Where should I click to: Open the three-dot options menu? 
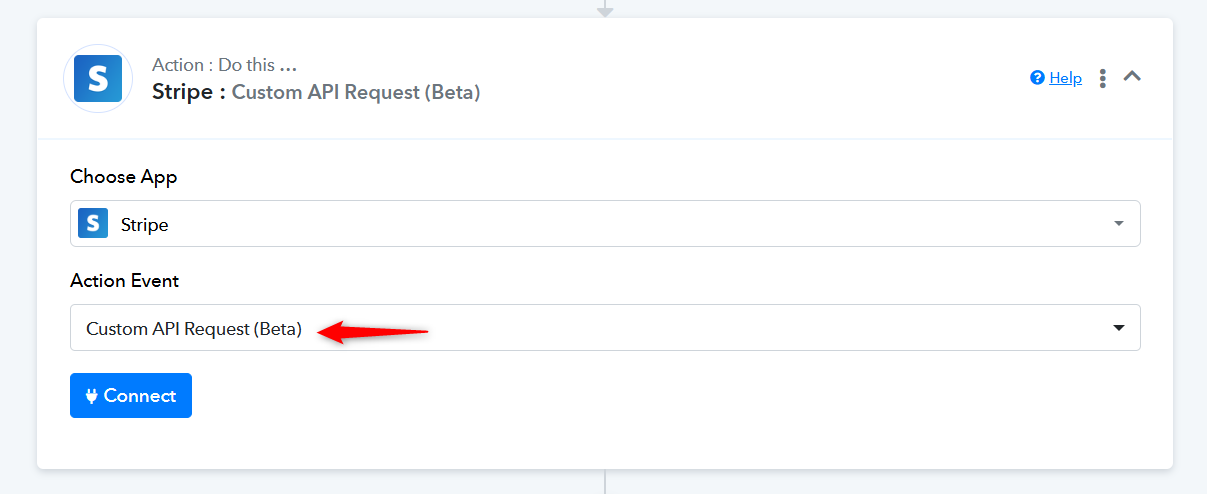(x=1103, y=78)
